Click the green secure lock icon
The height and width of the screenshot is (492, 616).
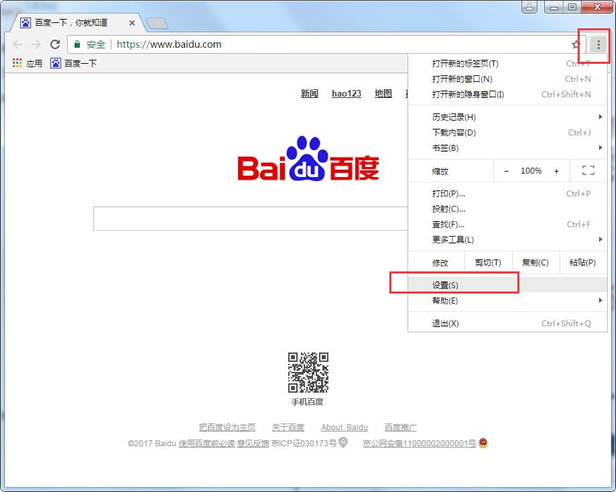[x=78, y=45]
